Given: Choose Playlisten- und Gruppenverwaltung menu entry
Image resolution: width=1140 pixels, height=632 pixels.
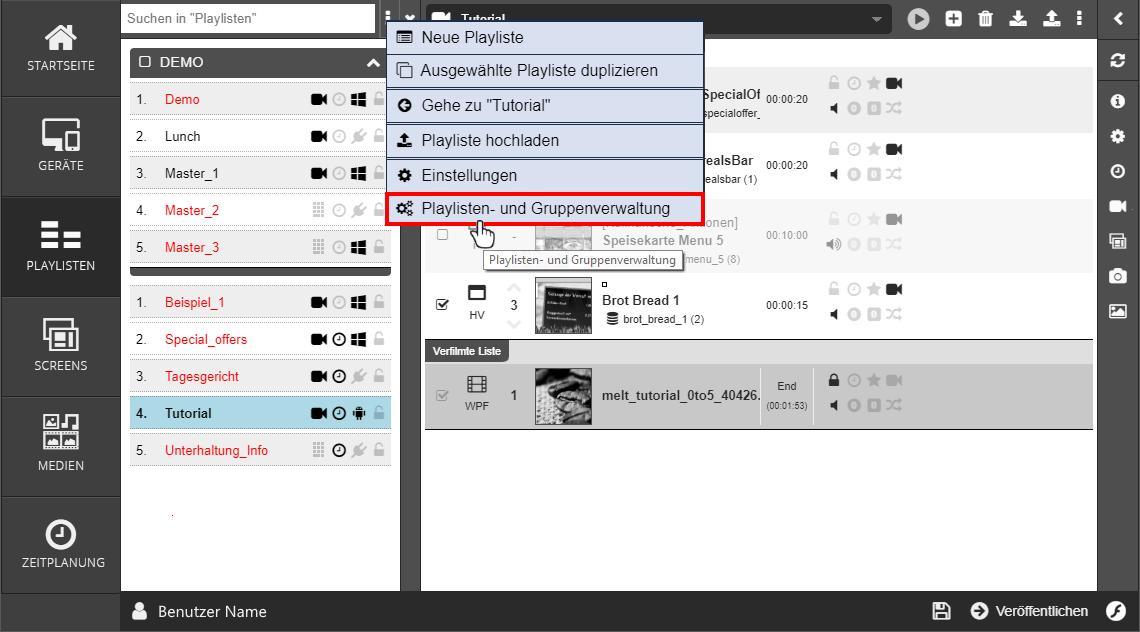Looking at the screenshot, I should pos(545,209).
